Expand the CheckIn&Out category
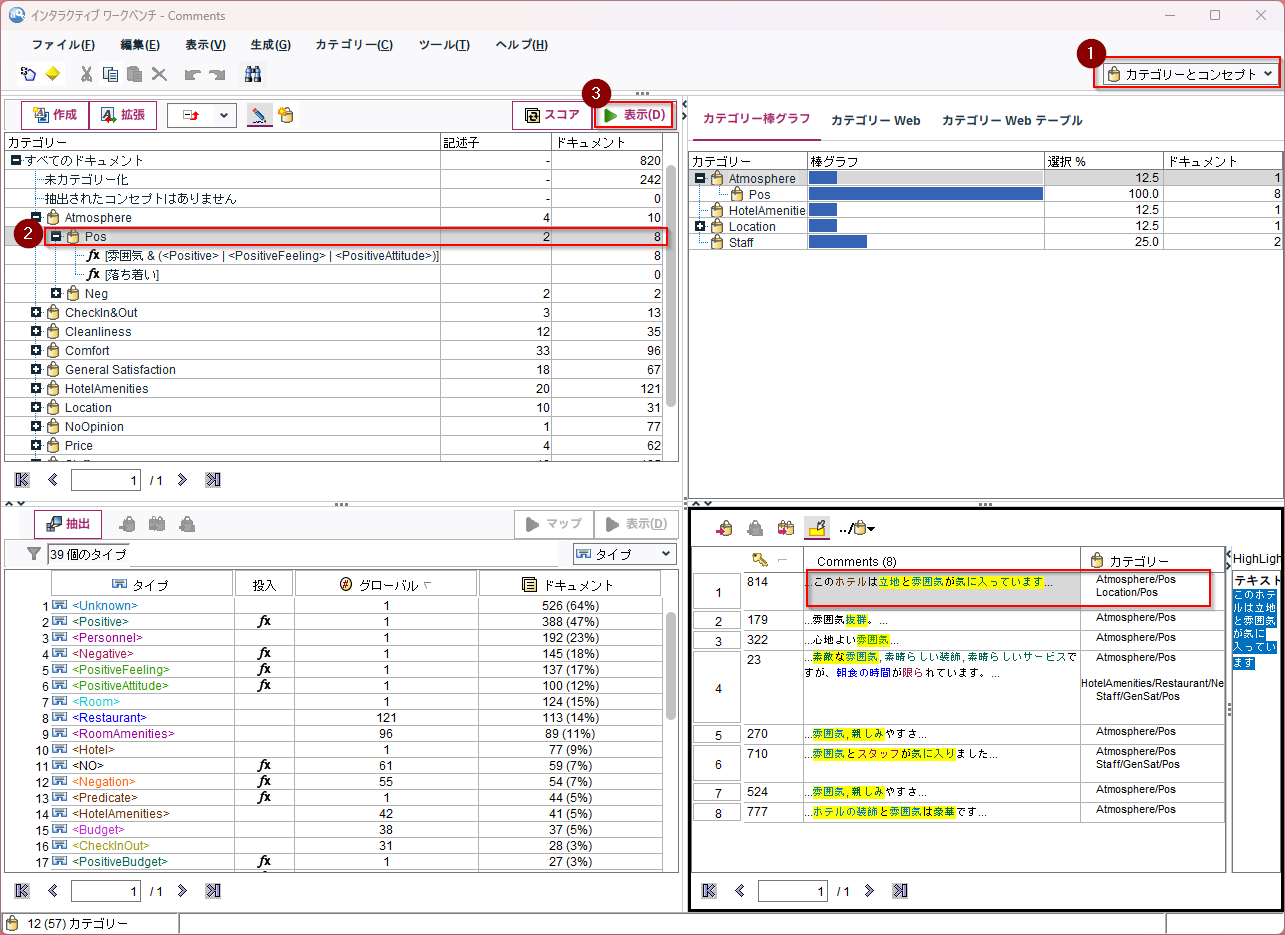The height and width of the screenshot is (935, 1285). pyautogui.click(x=36, y=312)
